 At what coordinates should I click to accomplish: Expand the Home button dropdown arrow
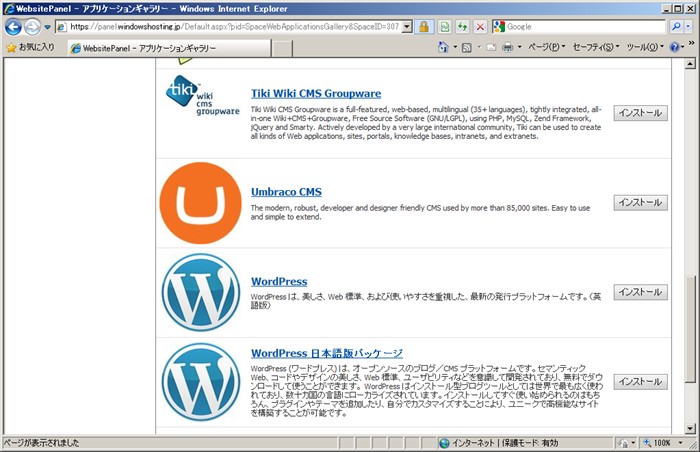click(x=455, y=47)
